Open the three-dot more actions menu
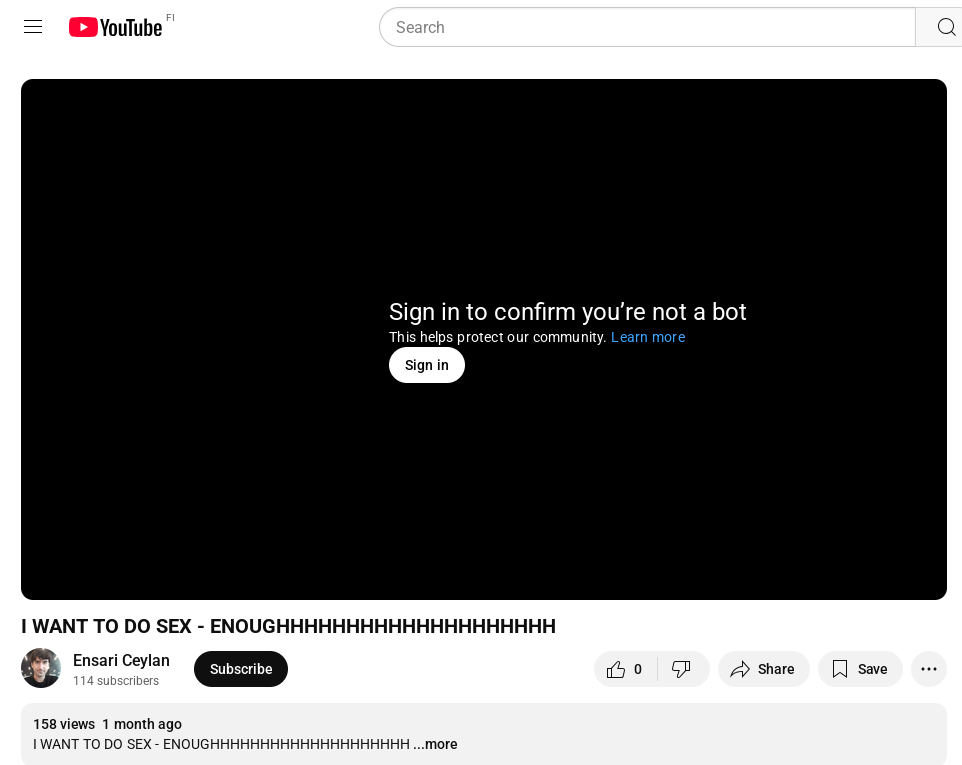Image resolution: width=962 pixels, height=765 pixels. click(929, 669)
